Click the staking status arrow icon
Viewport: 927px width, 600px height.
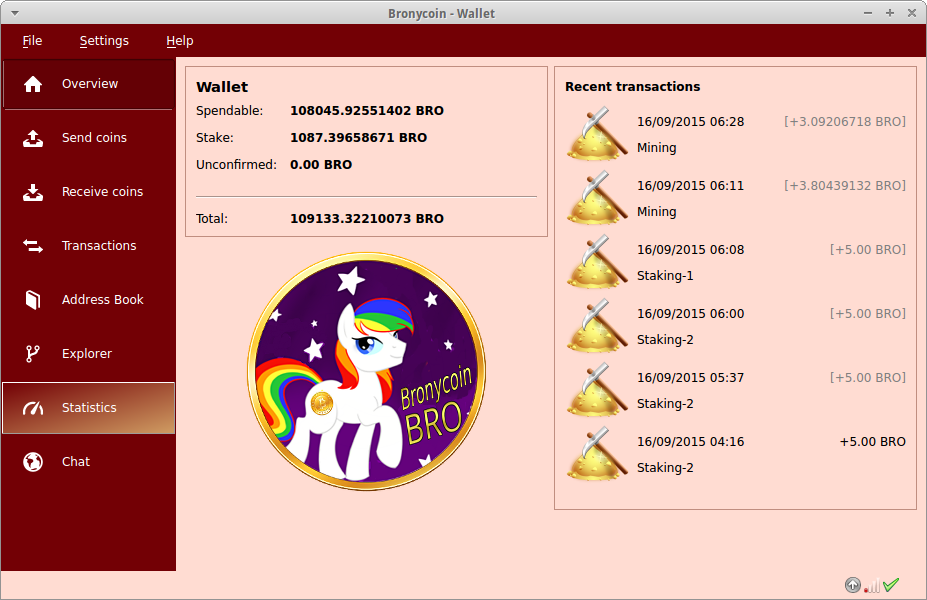853,585
